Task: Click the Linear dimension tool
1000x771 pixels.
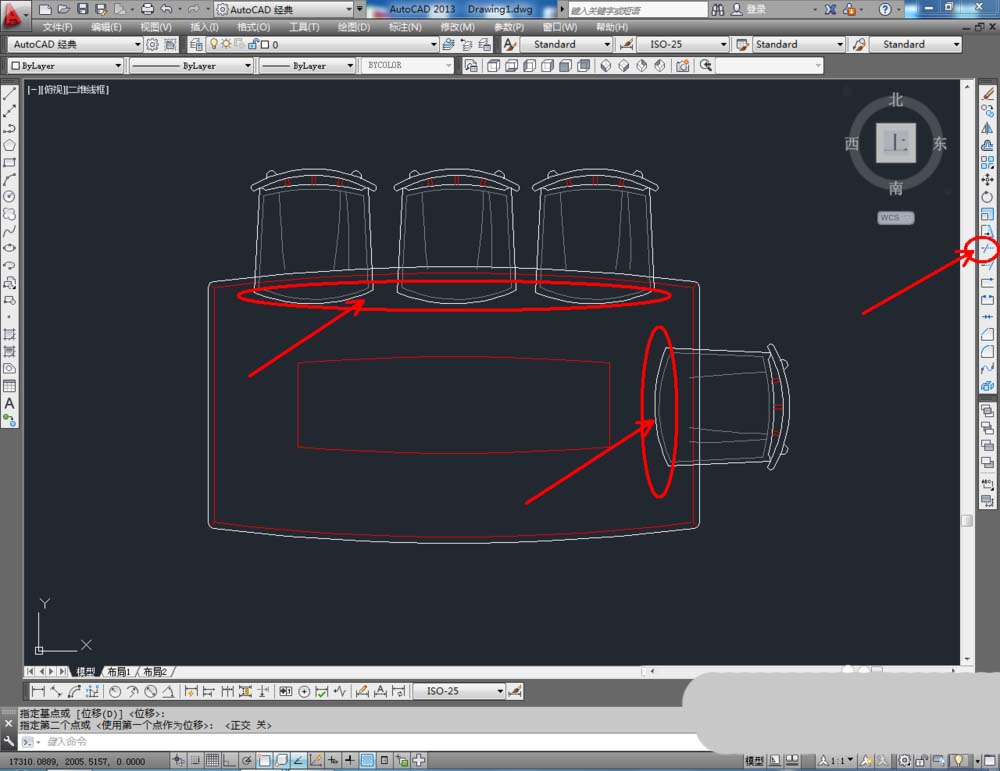Action: coord(38,691)
